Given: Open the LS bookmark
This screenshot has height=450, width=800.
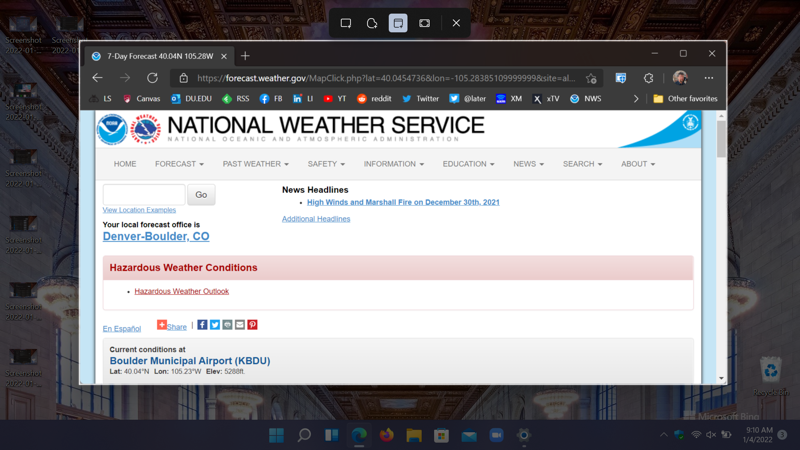Looking at the screenshot, I should point(101,99).
